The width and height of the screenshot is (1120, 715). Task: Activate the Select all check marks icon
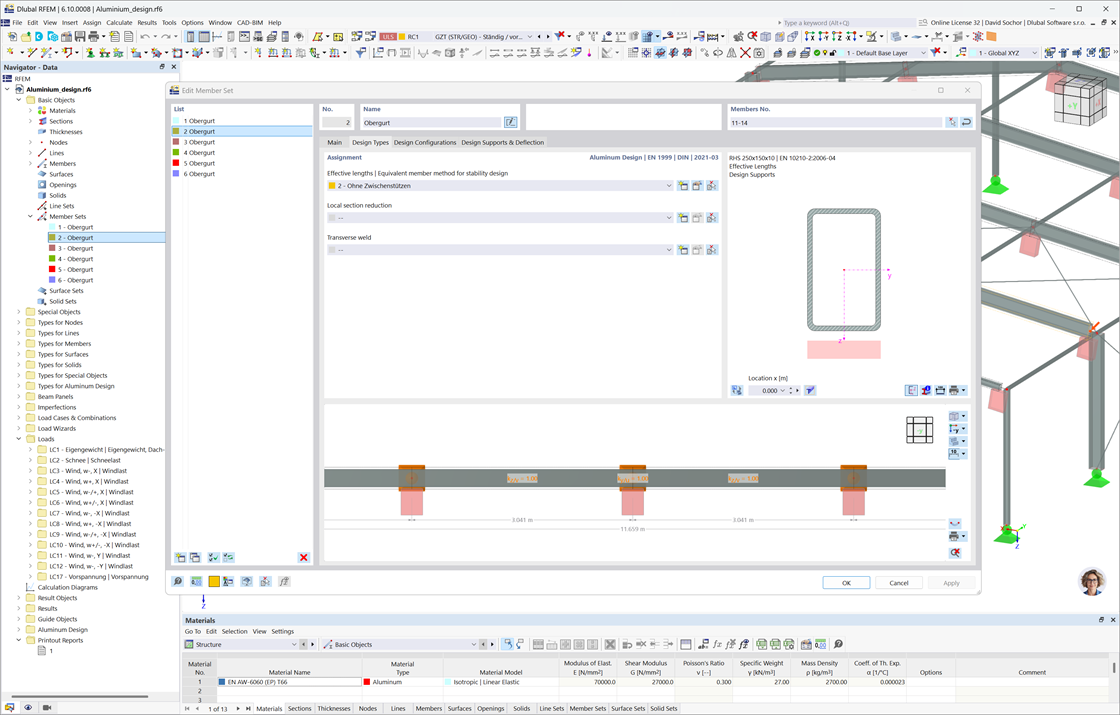(212, 558)
